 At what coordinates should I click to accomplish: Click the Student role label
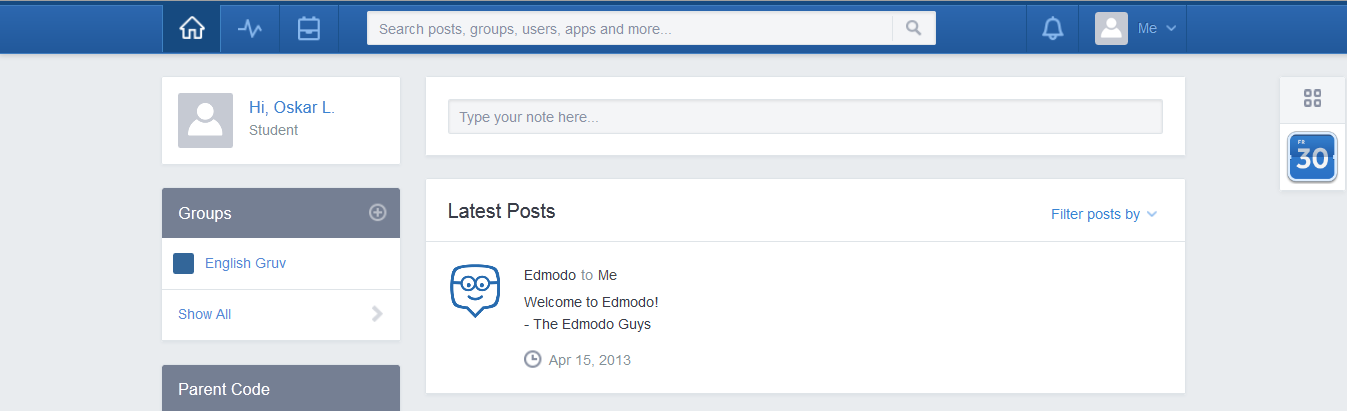[x=273, y=130]
